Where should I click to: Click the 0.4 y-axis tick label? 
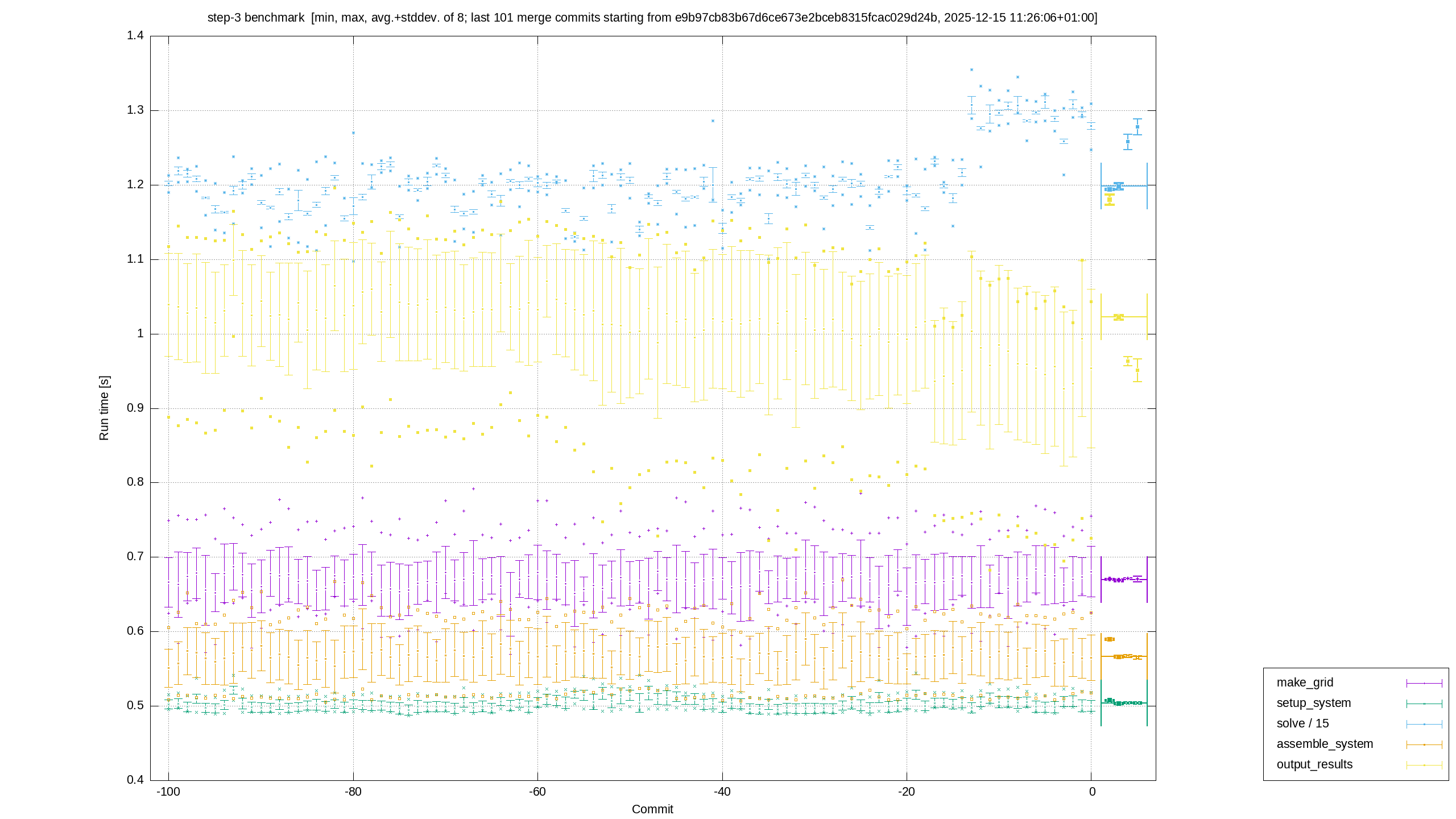click(135, 780)
